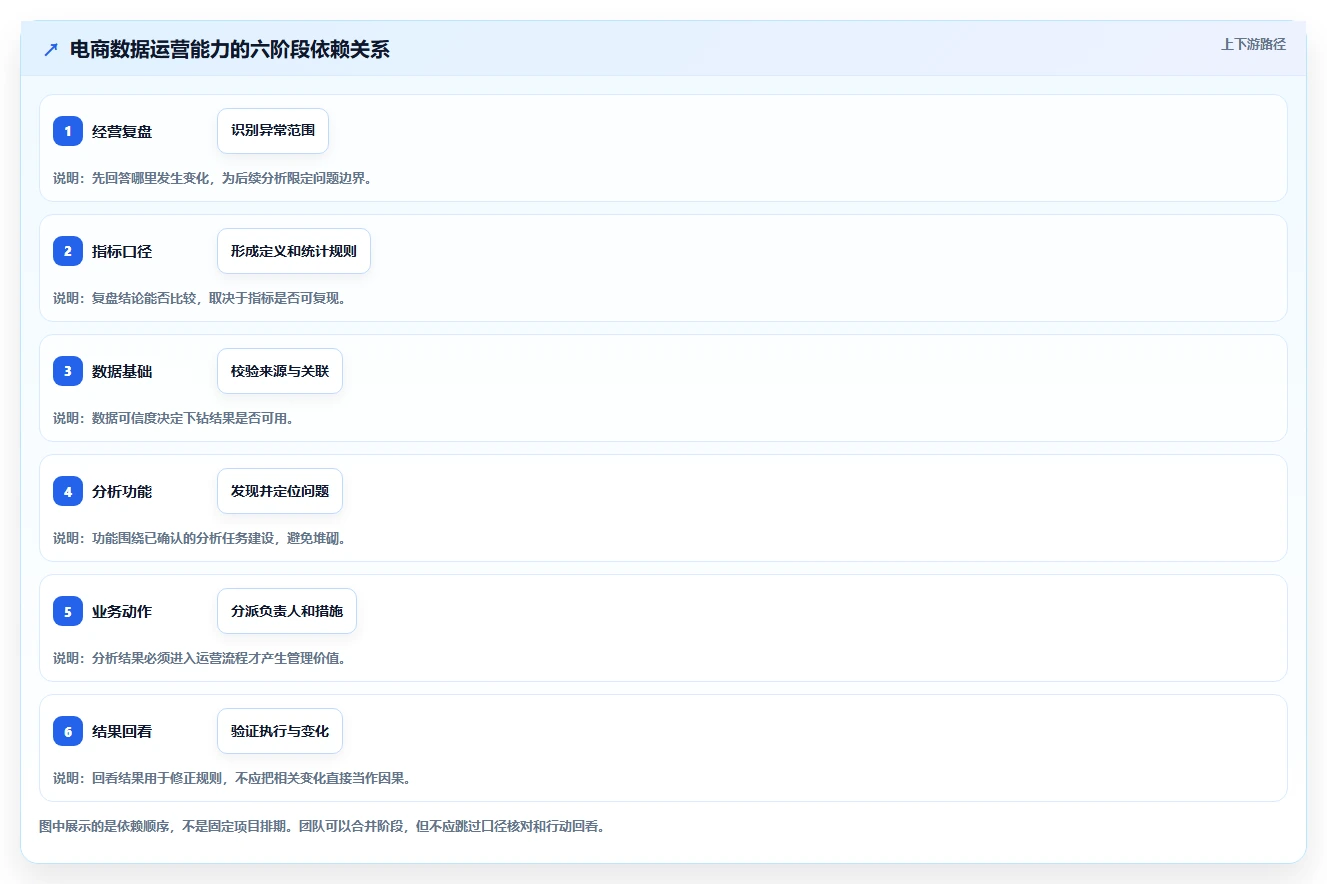Image resolution: width=1327 pixels, height=884 pixels.
Task: Click the number 2 badge for 指标口径
Action: coord(68,251)
